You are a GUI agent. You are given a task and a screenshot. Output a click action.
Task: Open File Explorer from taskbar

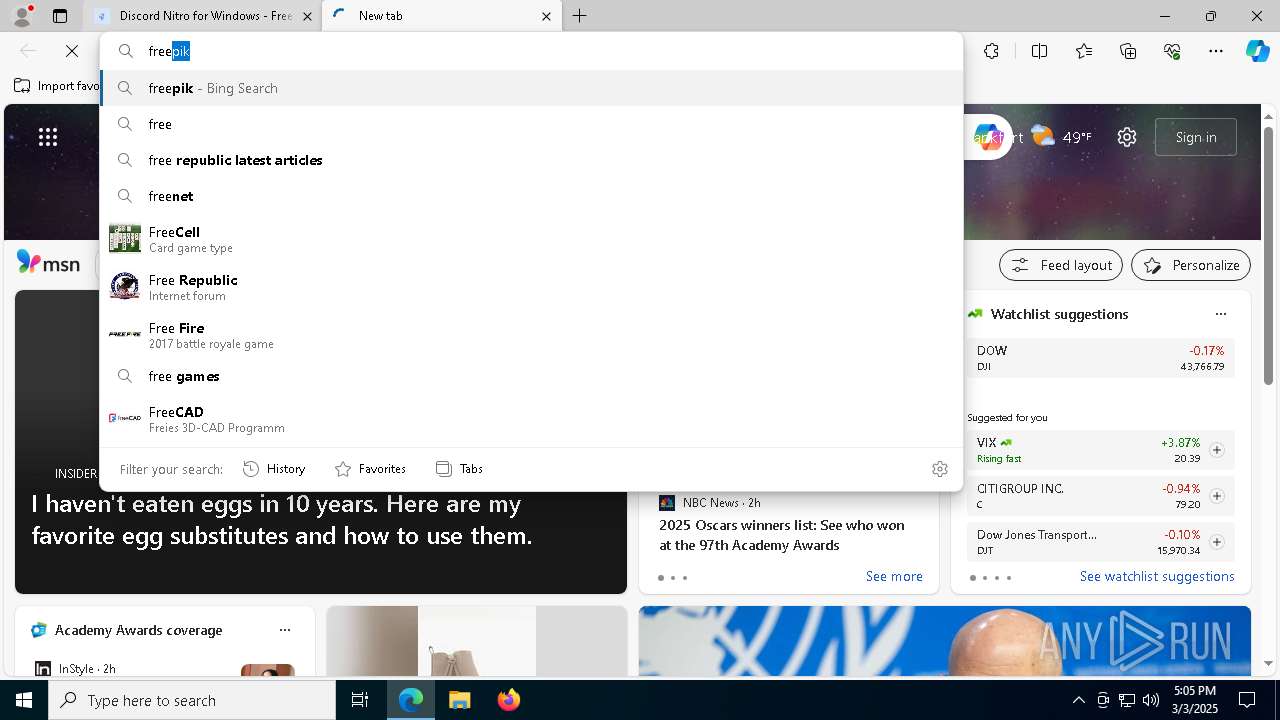tap(460, 700)
